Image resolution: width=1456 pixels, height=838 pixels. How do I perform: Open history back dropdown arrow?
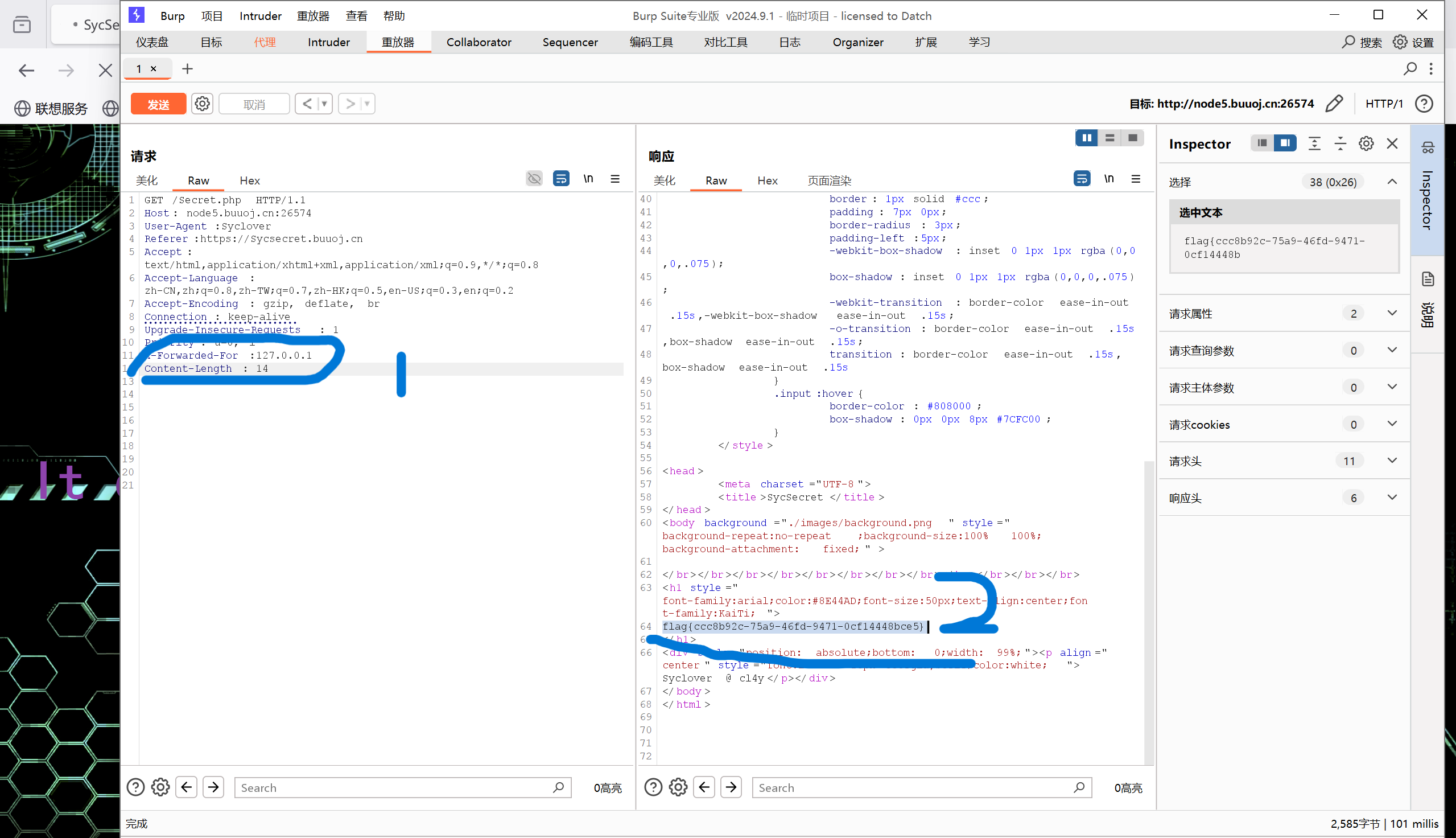click(x=325, y=104)
